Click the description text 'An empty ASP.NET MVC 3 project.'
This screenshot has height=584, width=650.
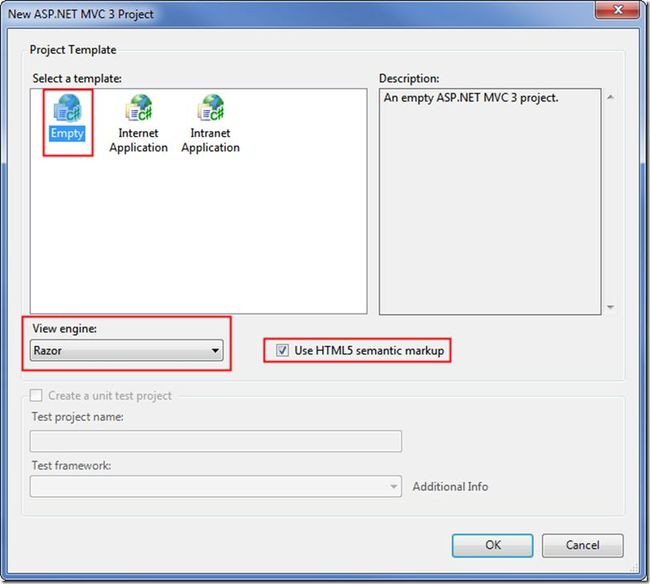tap(471, 98)
